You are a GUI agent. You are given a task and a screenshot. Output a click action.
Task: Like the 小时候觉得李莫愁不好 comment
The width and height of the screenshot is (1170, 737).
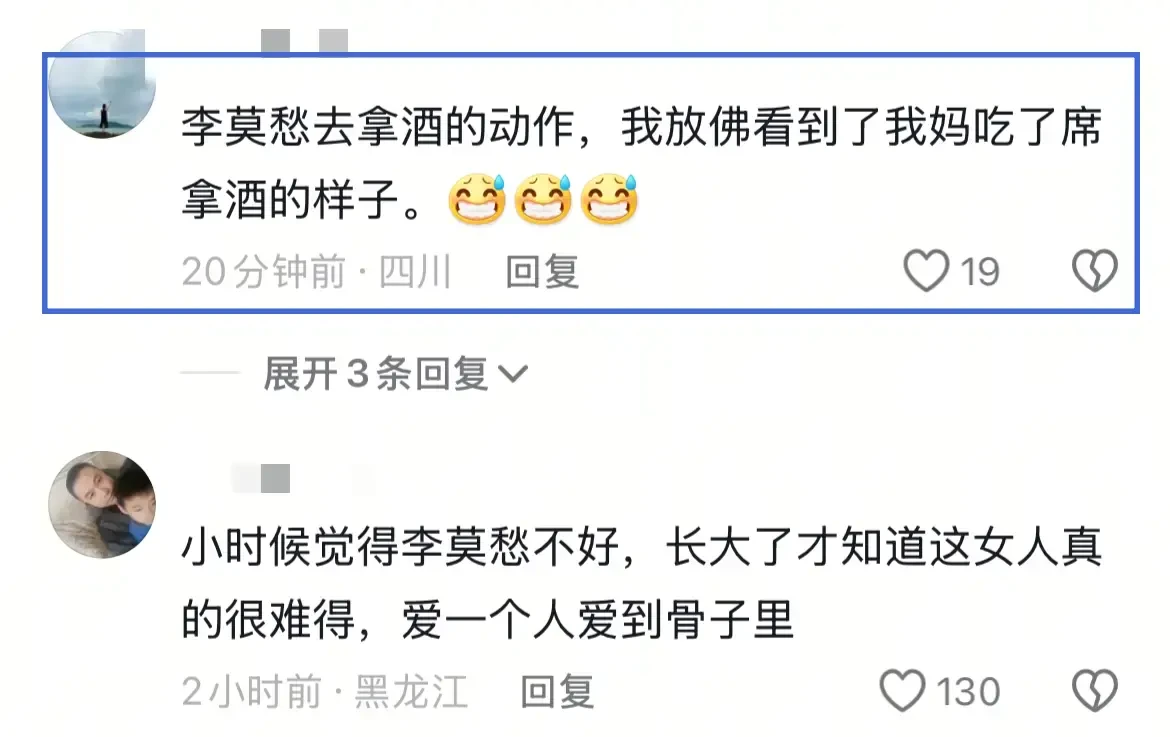coord(902,690)
